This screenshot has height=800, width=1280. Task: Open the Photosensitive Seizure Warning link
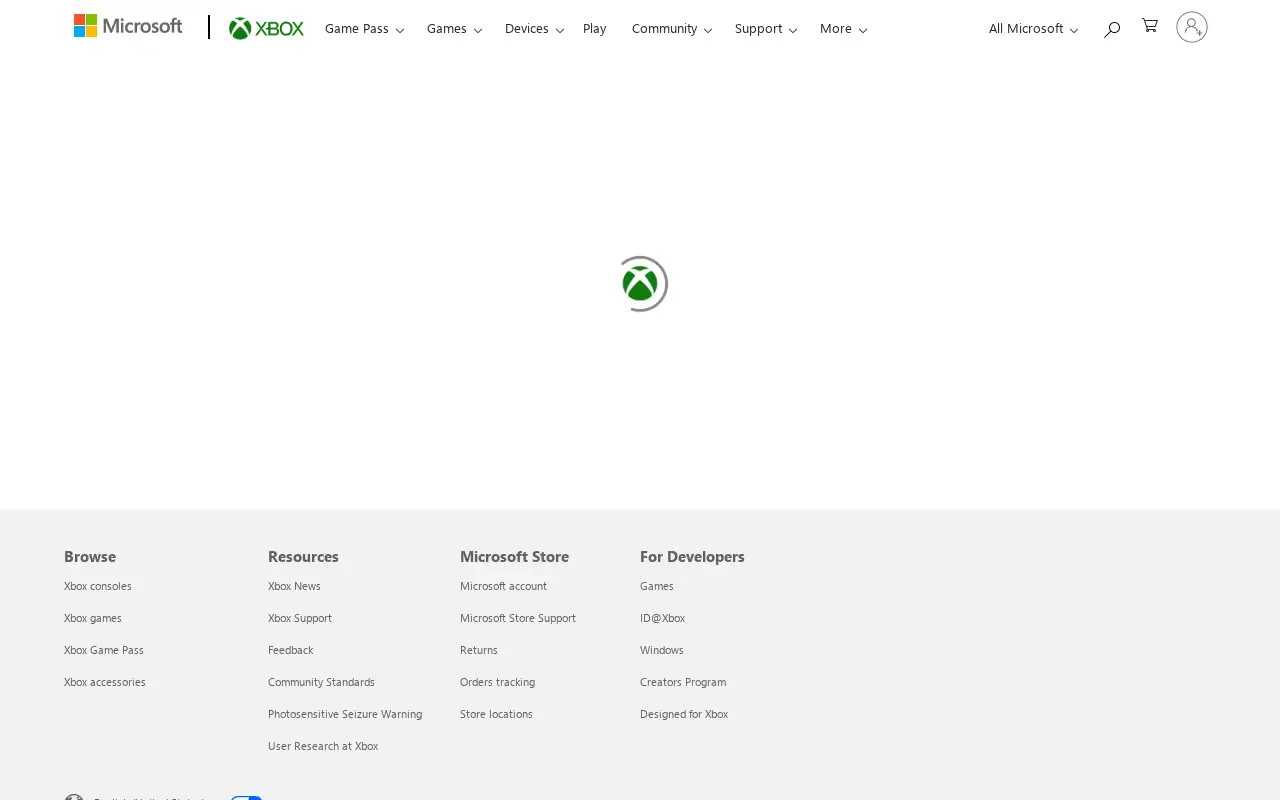(345, 714)
